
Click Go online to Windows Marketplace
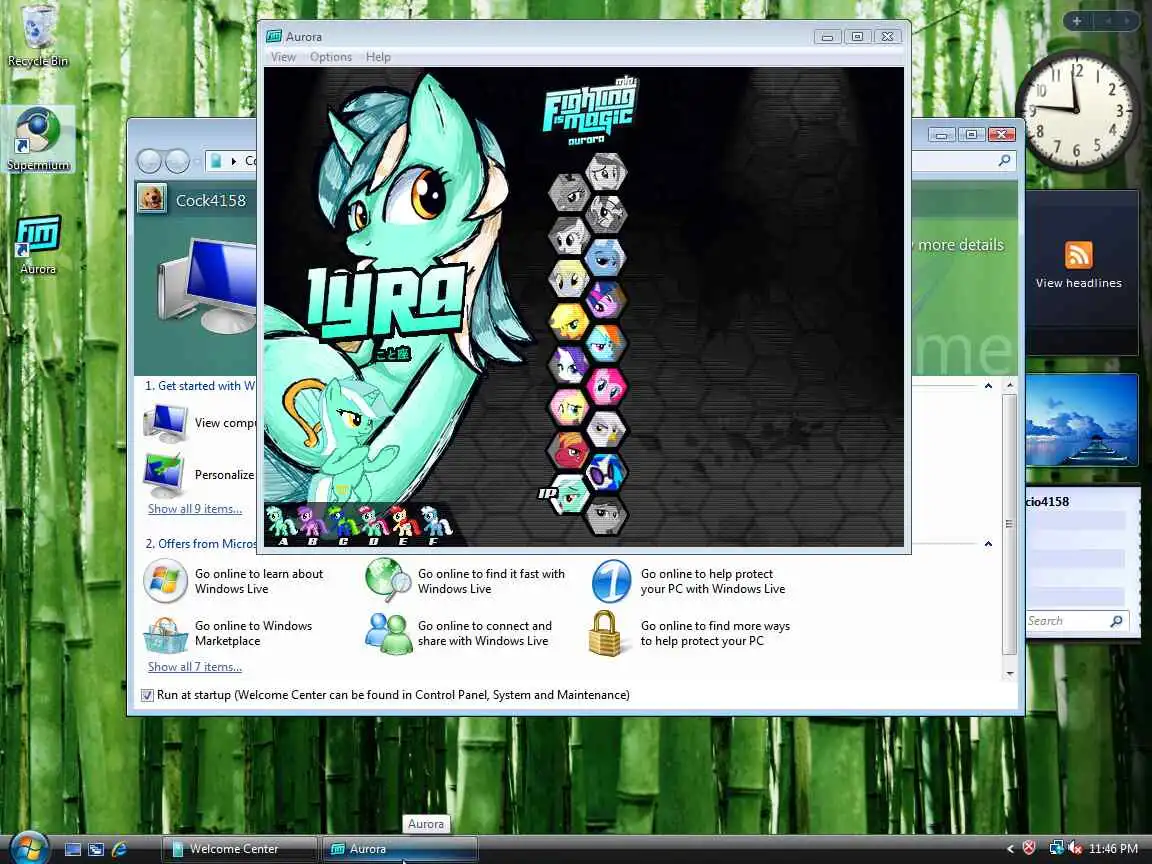click(253, 633)
